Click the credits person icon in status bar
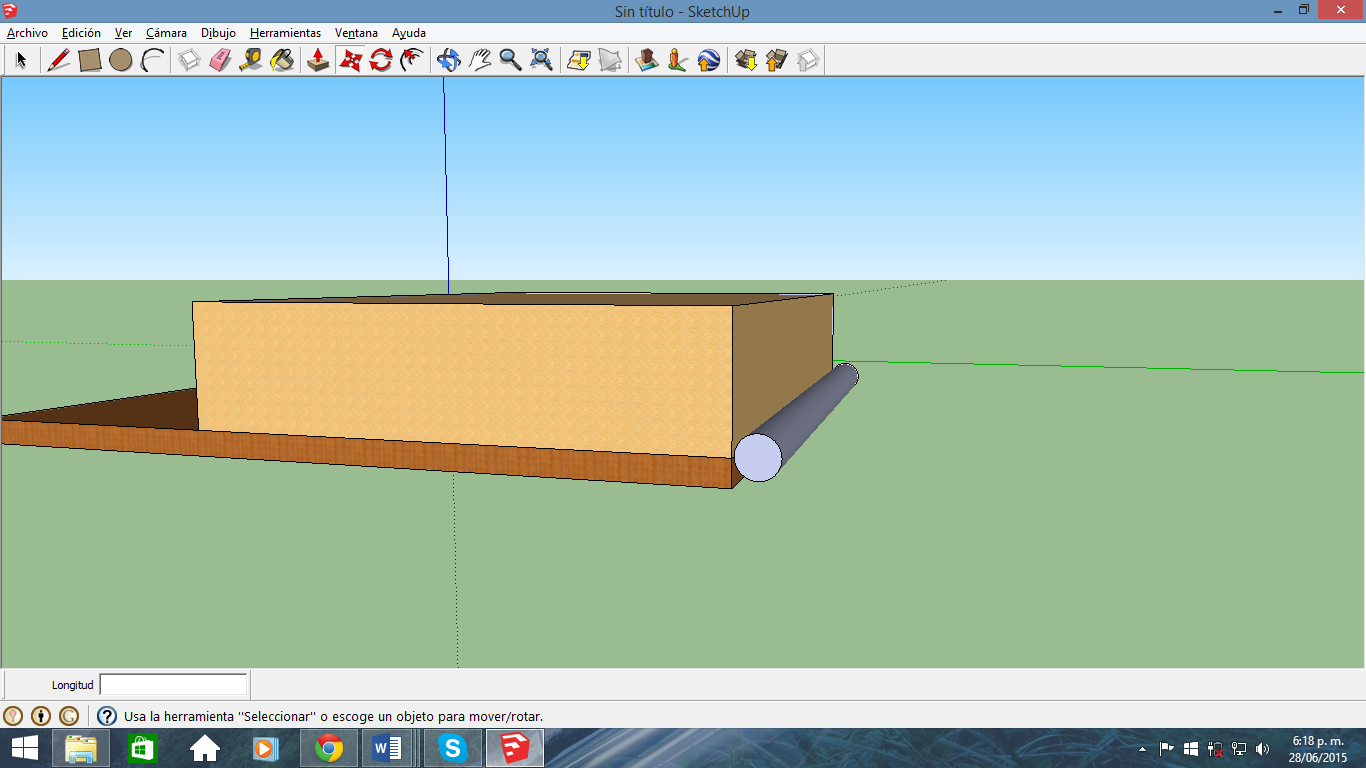This screenshot has height=768, width=1366. (x=41, y=716)
